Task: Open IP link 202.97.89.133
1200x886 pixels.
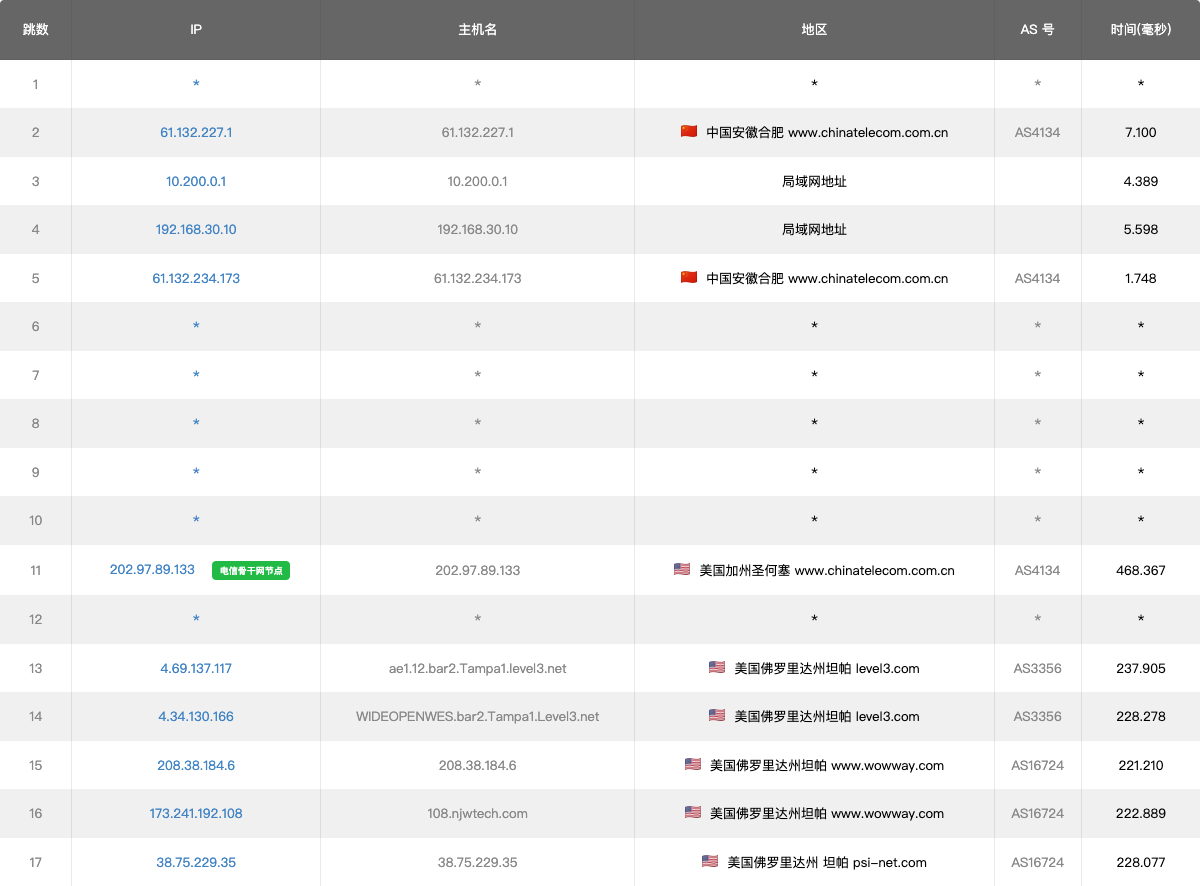Action: click(152, 569)
